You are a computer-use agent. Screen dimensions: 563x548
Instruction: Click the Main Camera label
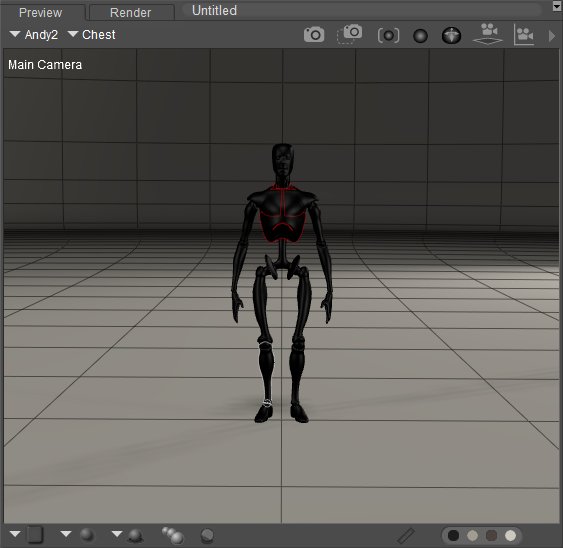click(45, 65)
